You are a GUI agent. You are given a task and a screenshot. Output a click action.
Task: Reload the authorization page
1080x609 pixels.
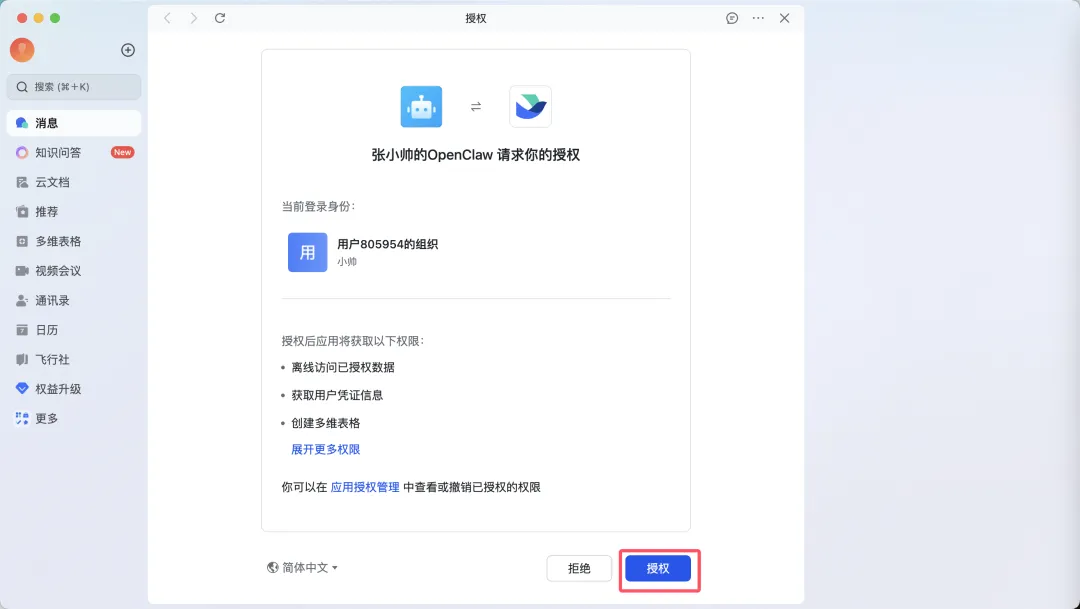point(220,18)
